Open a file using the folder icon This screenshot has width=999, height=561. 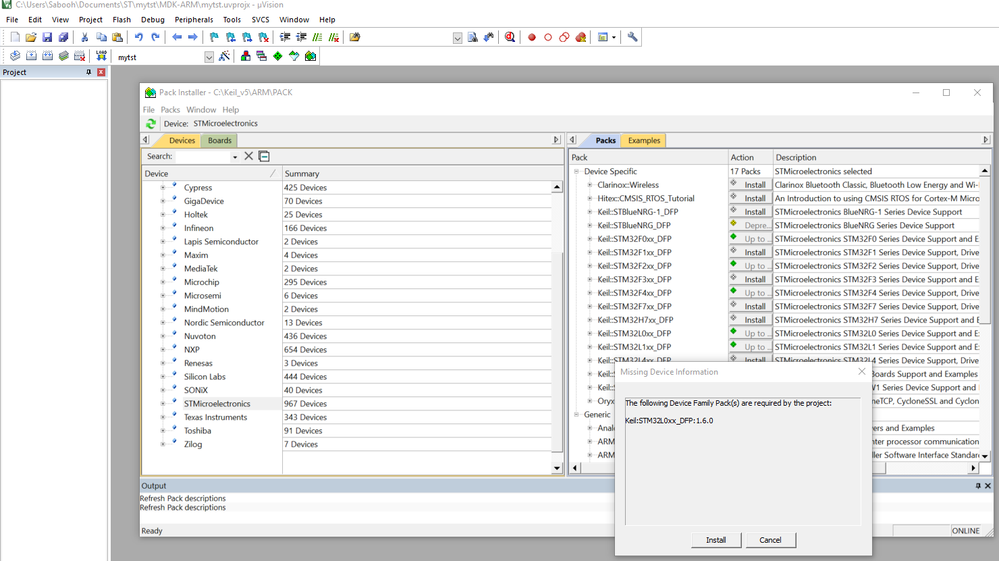[x=31, y=38]
